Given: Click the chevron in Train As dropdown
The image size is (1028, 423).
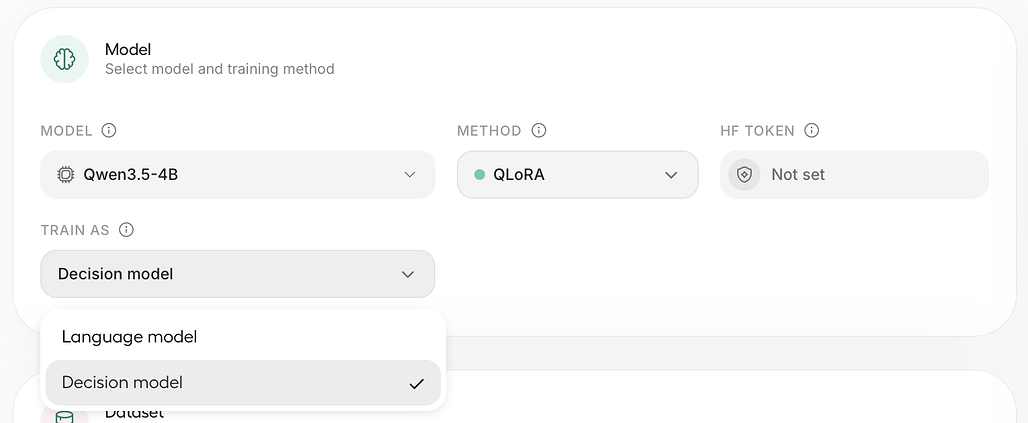Looking at the screenshot, I should pyautogui.click(x=408, y=274).
